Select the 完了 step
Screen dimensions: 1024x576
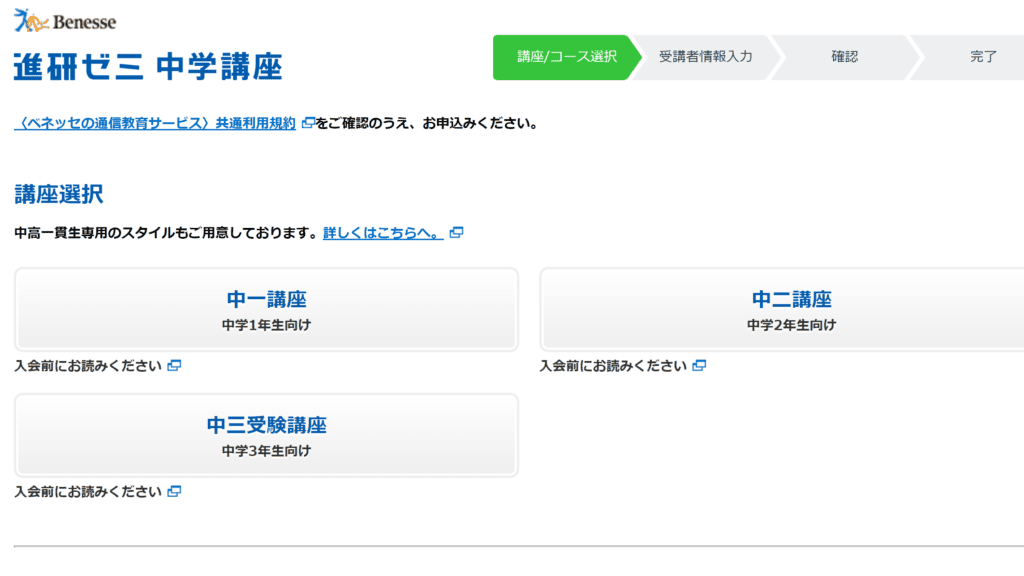pos(983,57)
